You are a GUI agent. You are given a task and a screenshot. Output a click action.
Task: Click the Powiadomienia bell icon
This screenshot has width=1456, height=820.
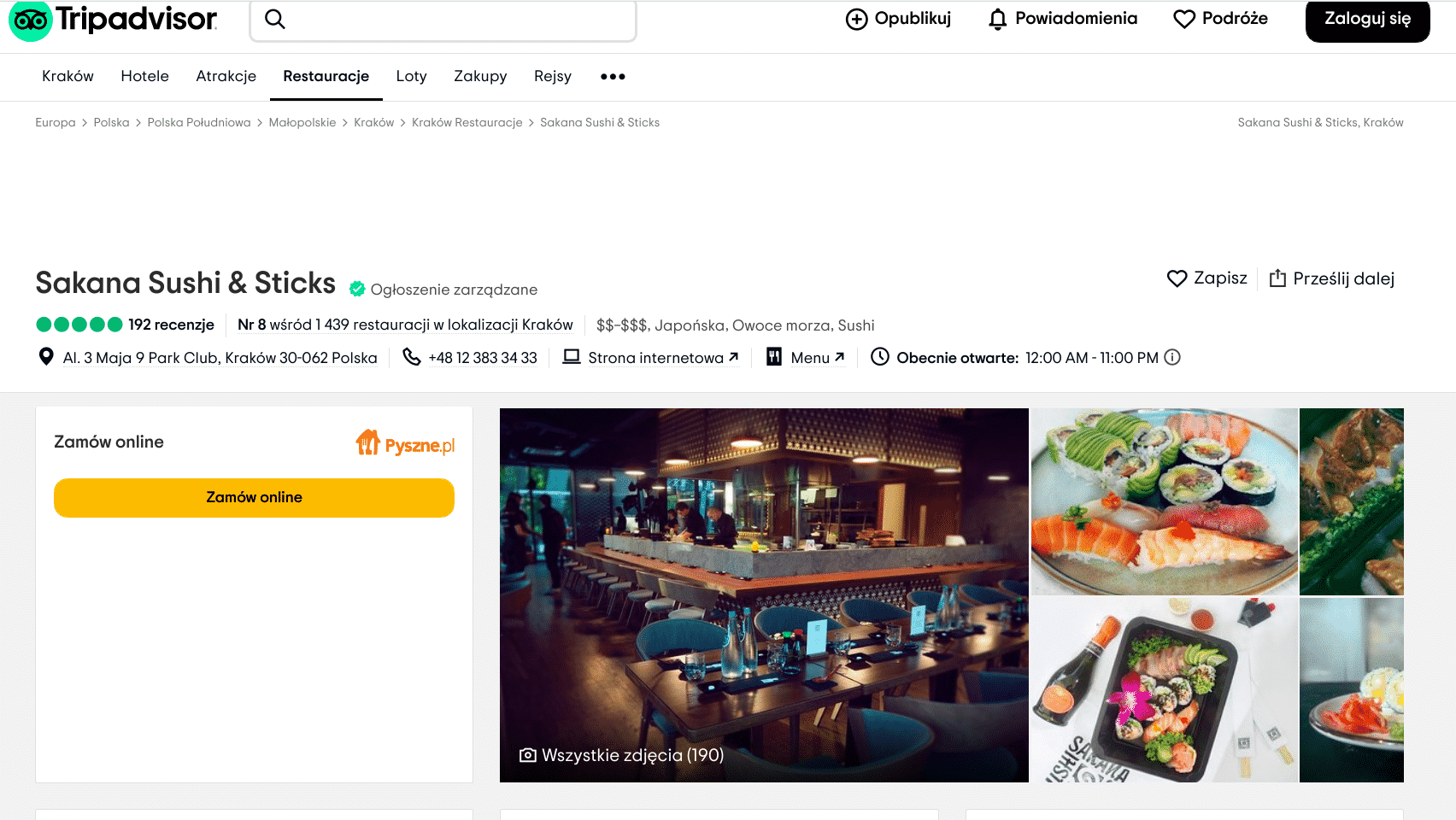[x=997, y=19]
